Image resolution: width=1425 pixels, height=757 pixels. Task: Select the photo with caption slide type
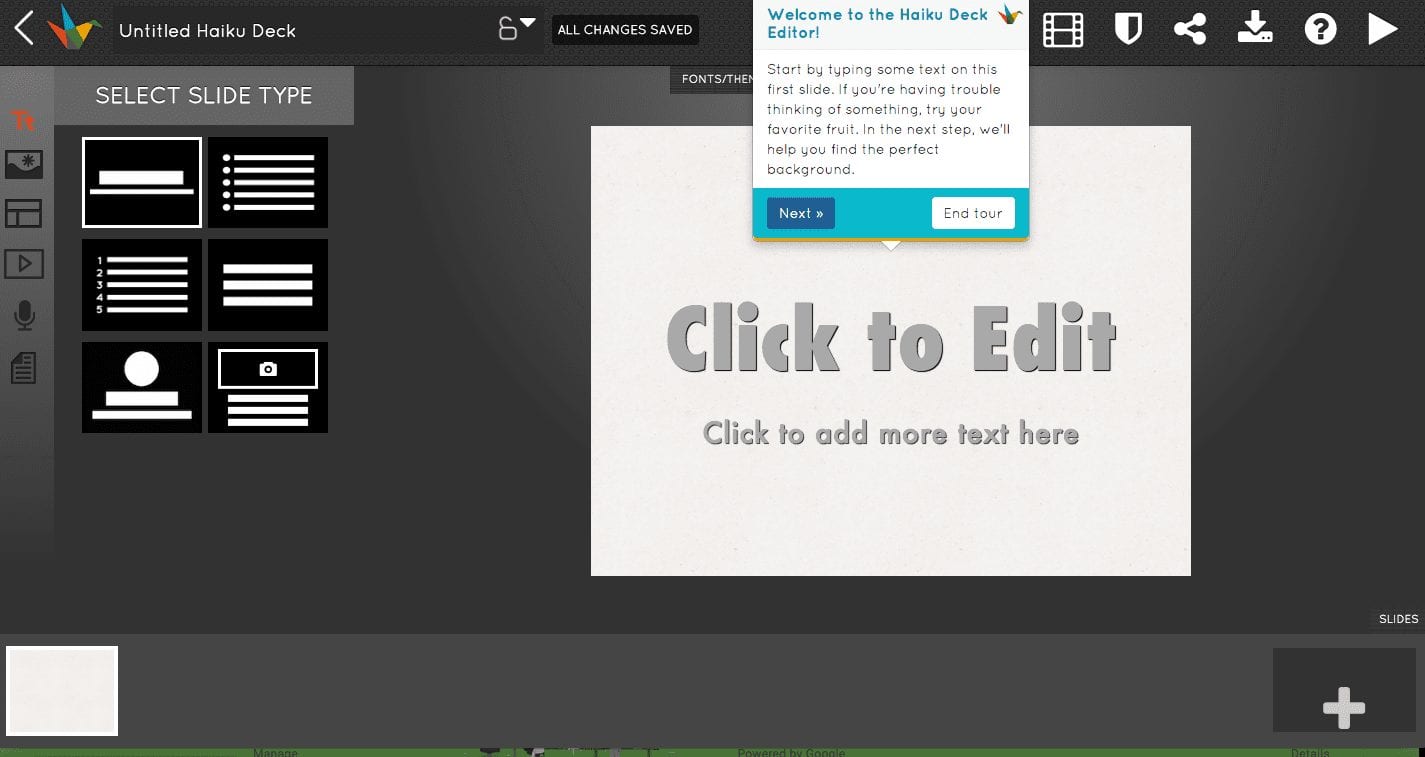(268, 388)
